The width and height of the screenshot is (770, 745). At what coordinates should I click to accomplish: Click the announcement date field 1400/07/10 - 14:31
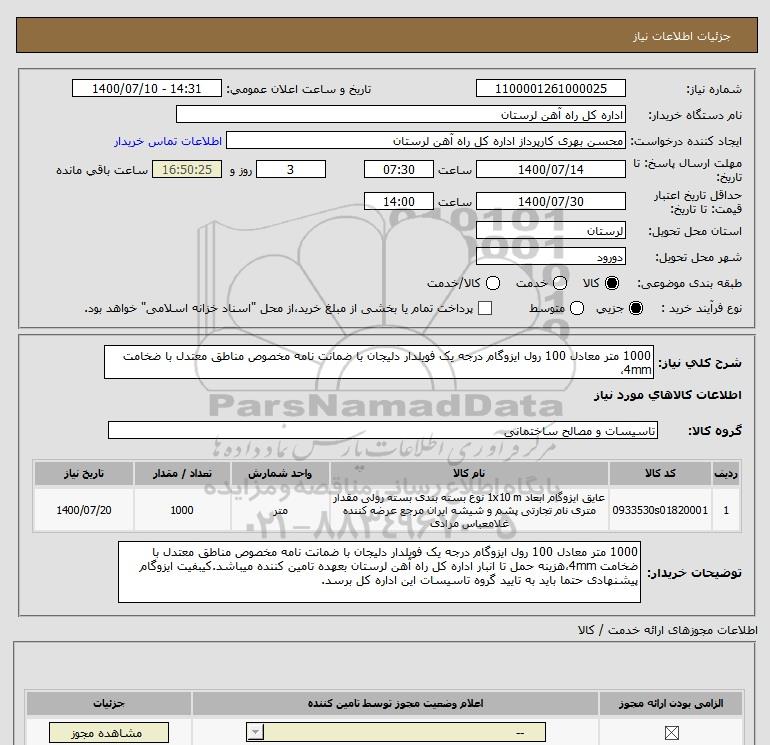pos(146,88)
